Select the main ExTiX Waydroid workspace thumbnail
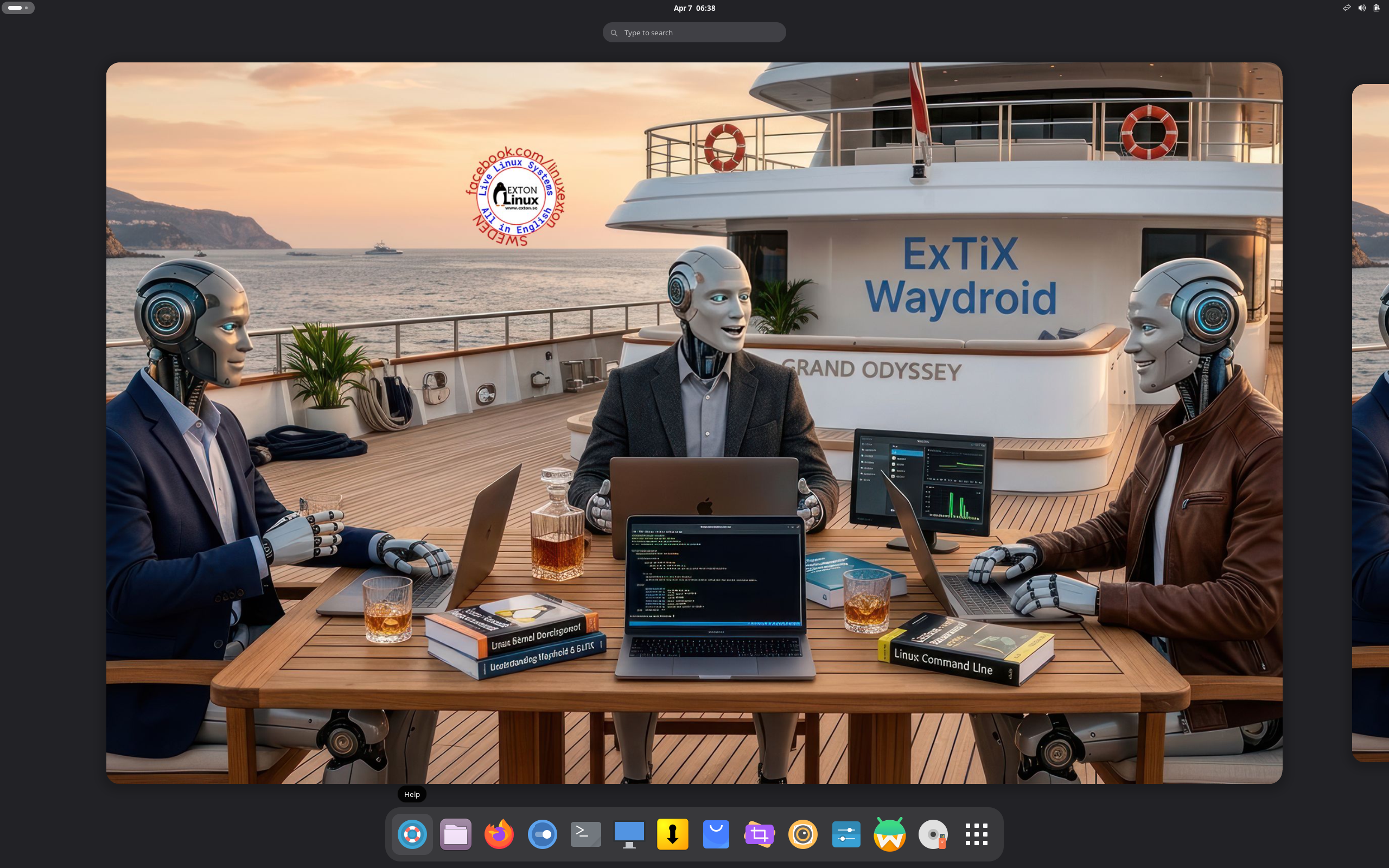Image resolution: width=1389 pixels, height=868 pixels. click(x=694, y=423)
